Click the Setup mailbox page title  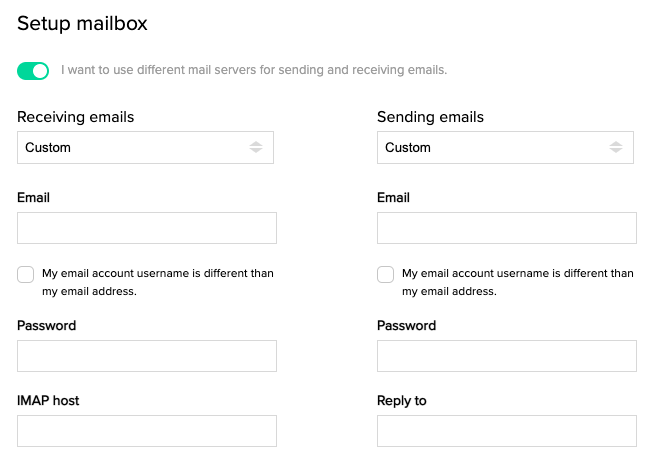[82, 23]
